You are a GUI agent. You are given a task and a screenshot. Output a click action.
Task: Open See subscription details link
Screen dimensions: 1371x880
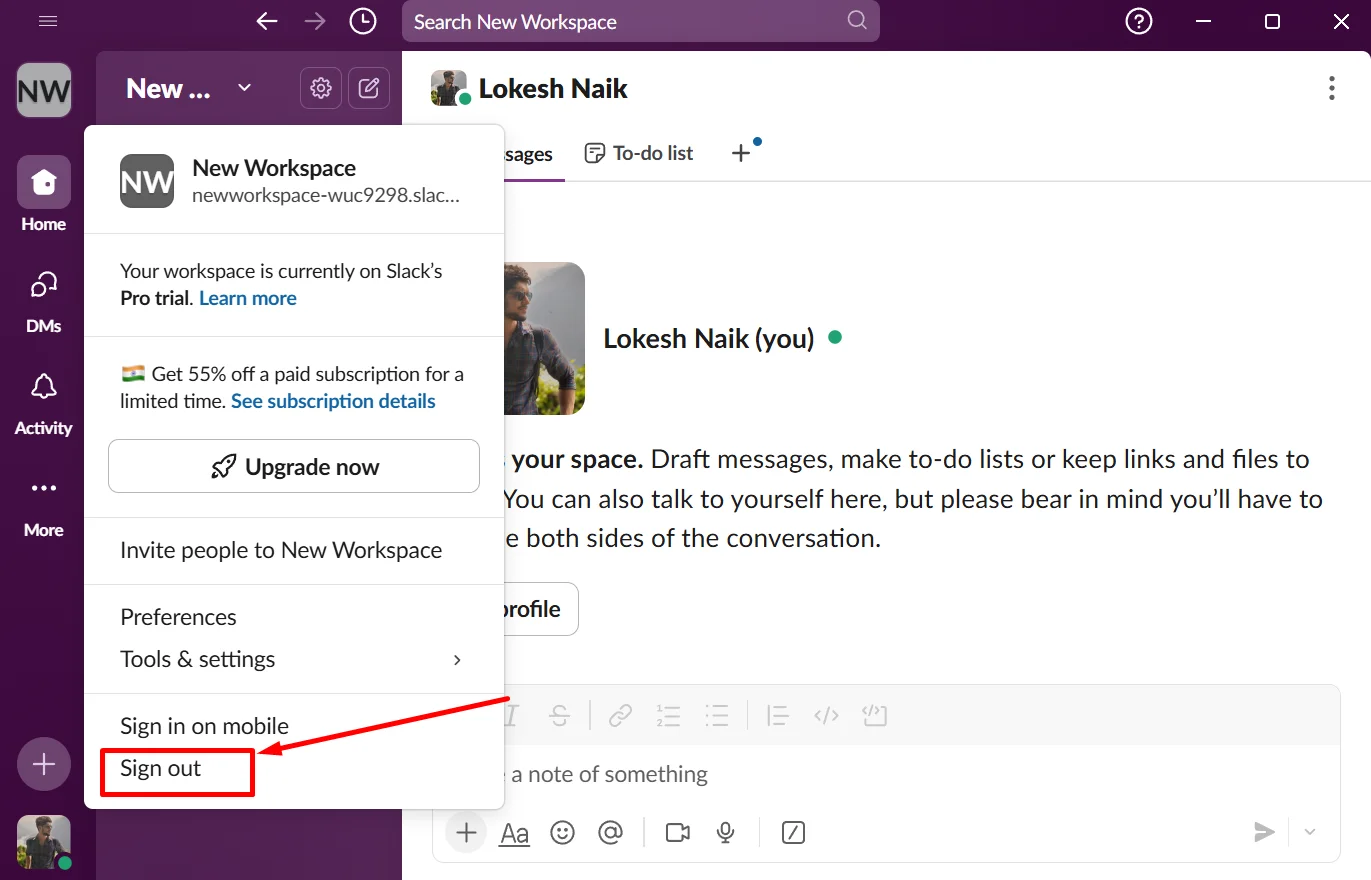click(333, 401)
